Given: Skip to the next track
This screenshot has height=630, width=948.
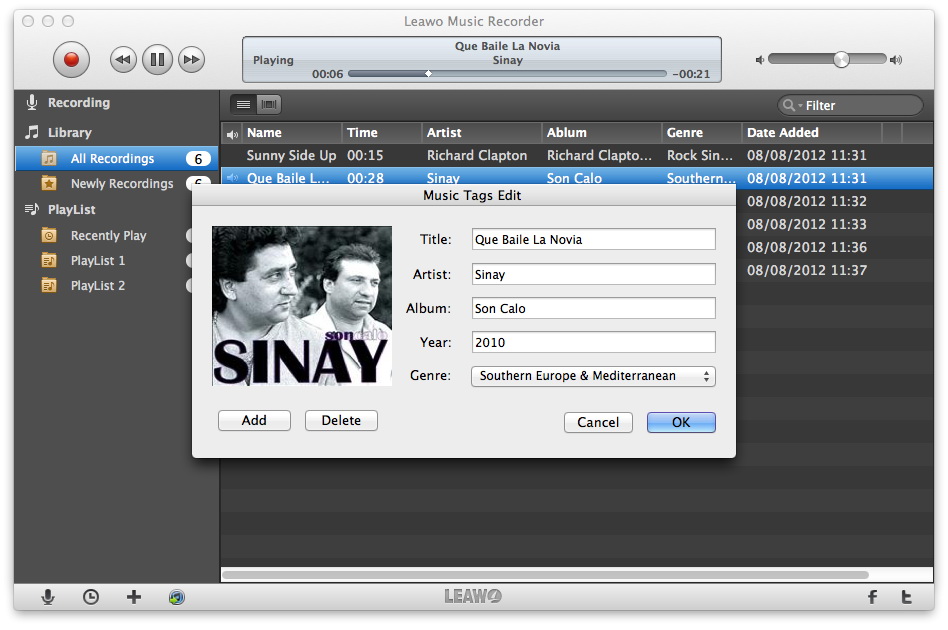Looking at the screenshot, I should tap(191, 60).
